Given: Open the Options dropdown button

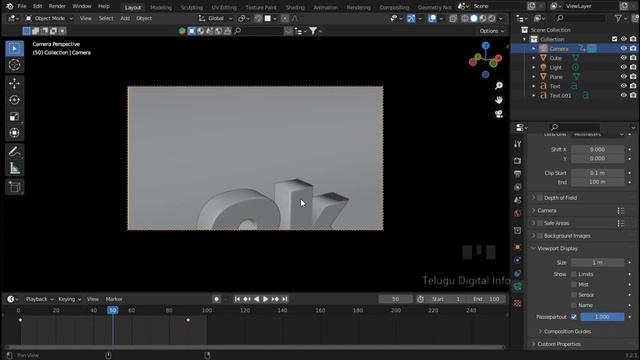Looking at the screenshot, I should tap(492, 31).
